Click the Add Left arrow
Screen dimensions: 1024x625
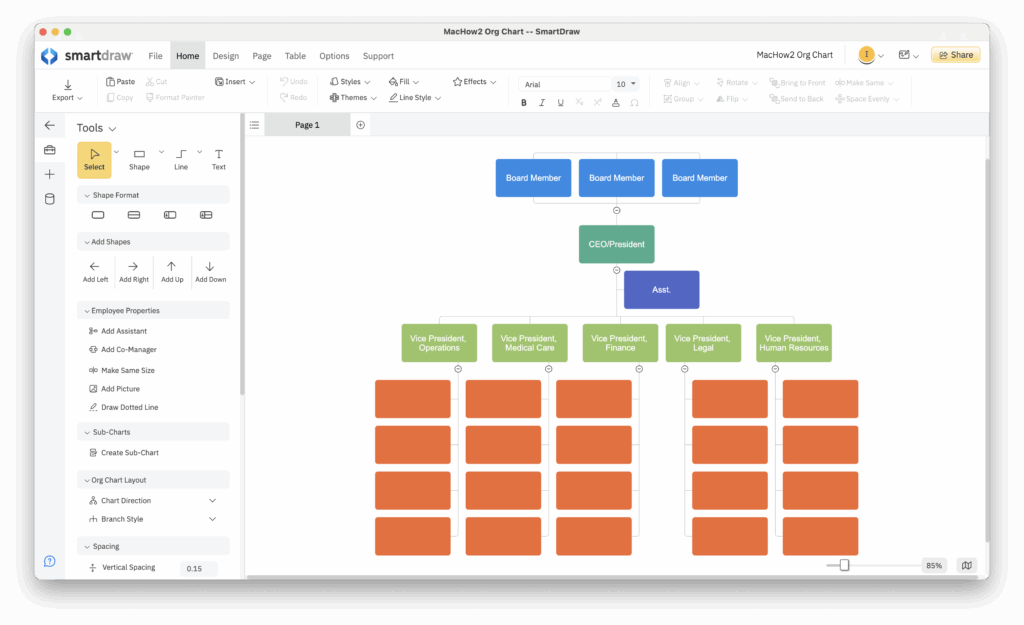95,272
